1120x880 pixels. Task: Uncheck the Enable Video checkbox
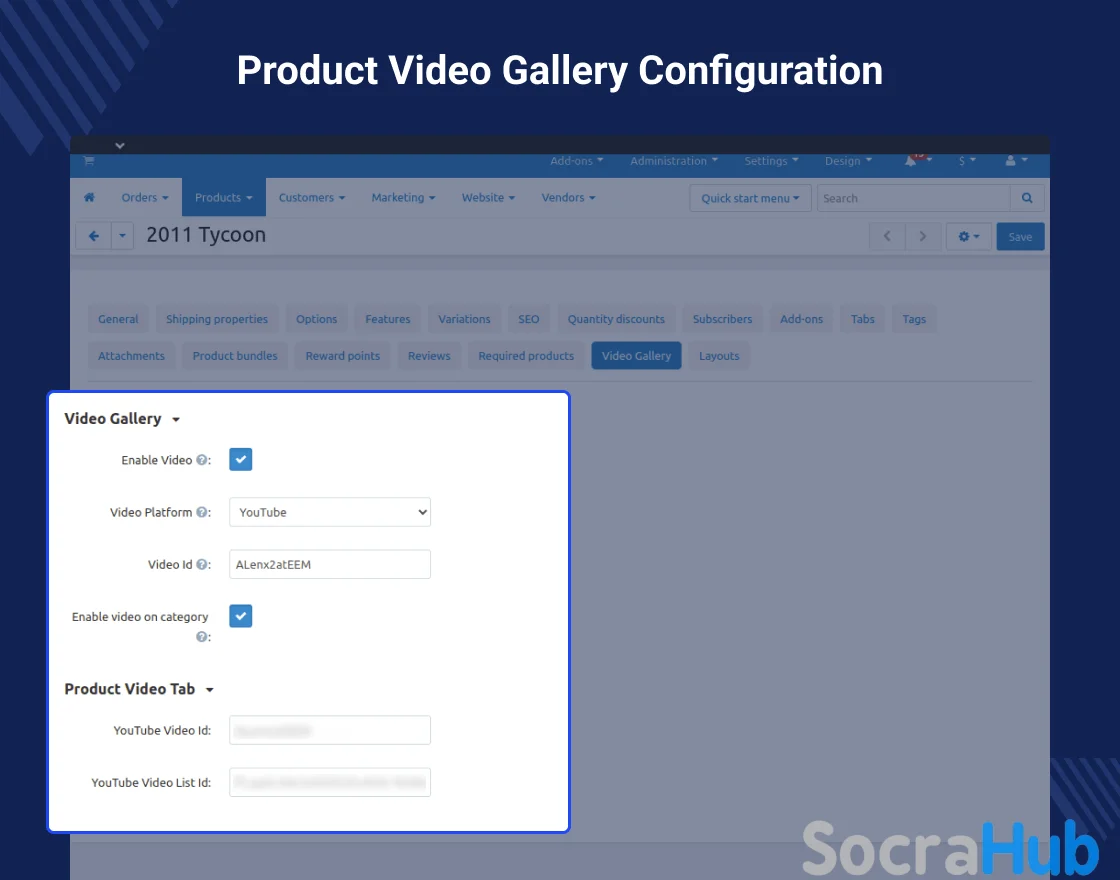pyautogui.click(x=240, y=459)
